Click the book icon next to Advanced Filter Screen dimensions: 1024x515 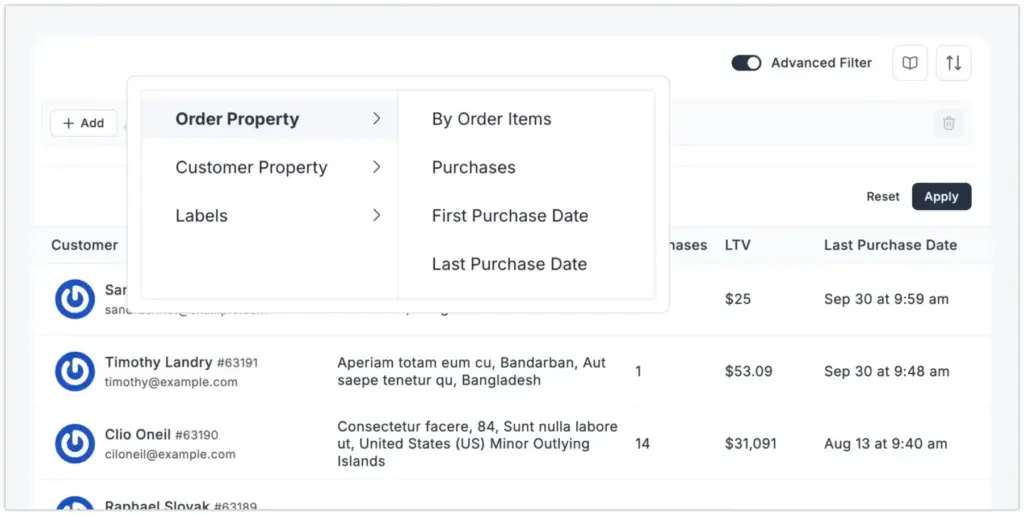910,63
